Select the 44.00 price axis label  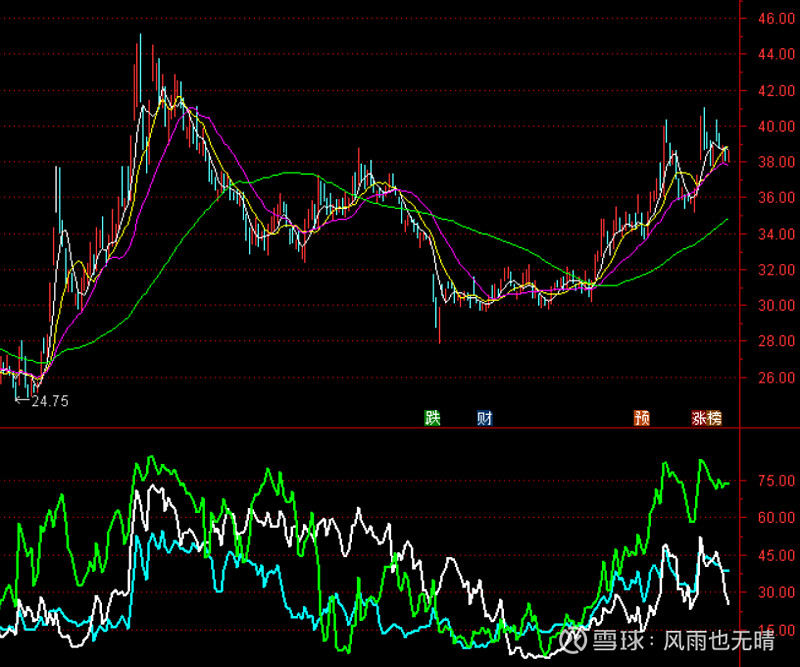[776, 54]
